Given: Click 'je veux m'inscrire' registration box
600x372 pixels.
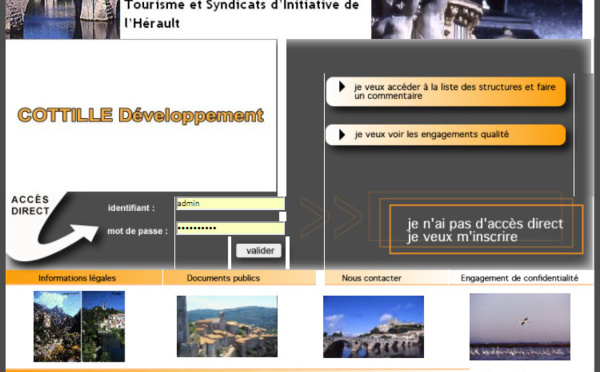Looking at the screenshot, I should [486, 230].
